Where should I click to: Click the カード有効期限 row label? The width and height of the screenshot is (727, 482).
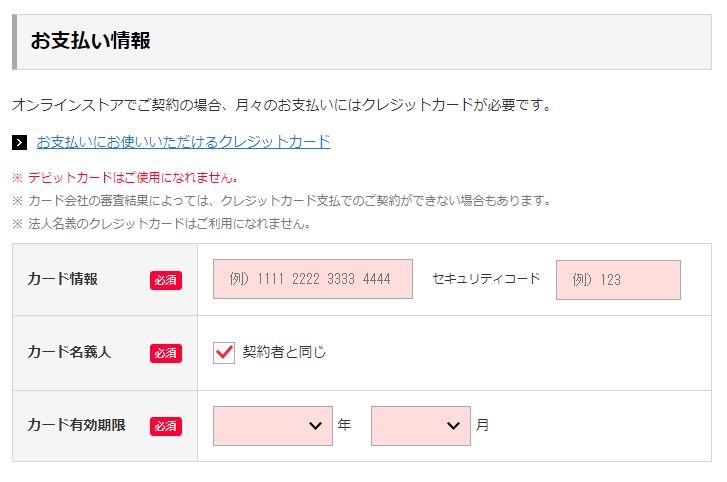click(77, 425)
